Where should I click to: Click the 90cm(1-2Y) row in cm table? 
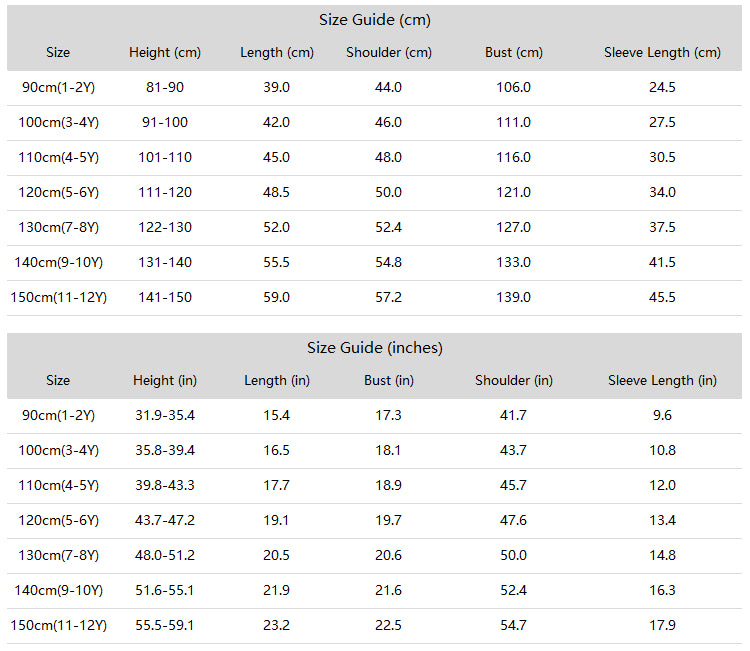(375, 88)
